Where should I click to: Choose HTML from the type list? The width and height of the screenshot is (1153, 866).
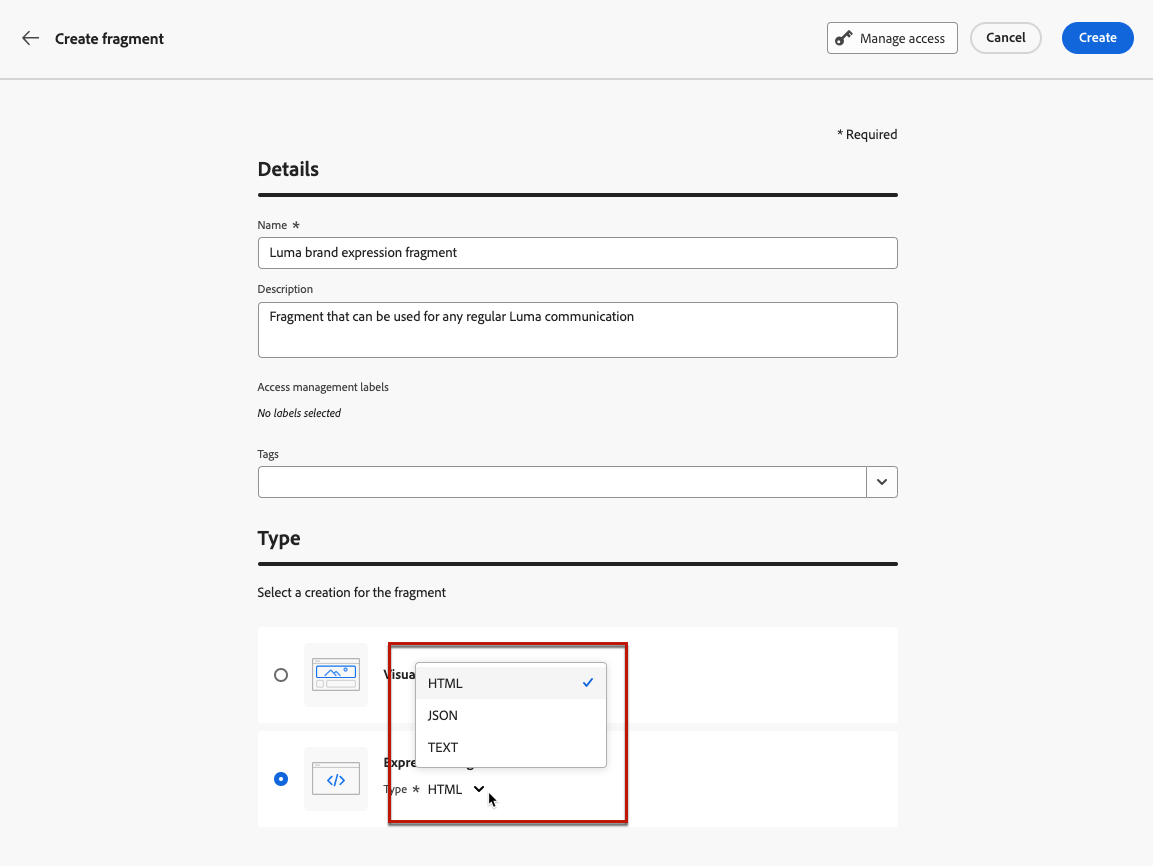(446, 683)
